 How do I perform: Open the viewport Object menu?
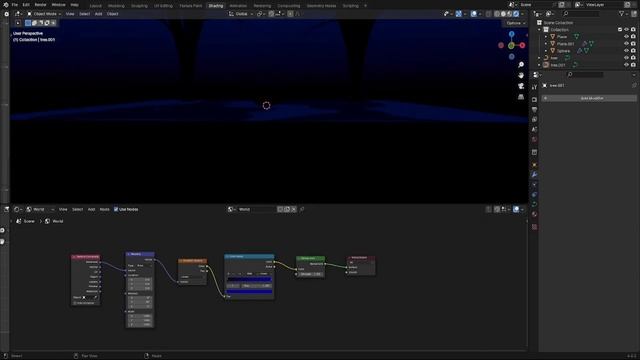tap(112, 14)
